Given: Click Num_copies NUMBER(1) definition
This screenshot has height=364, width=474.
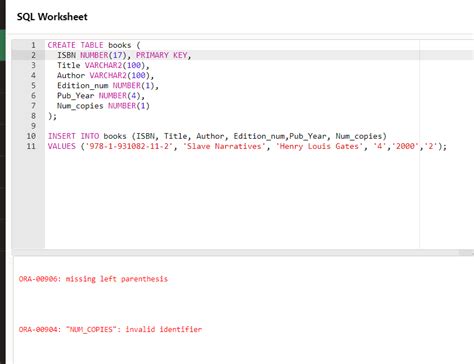Looking at the screenshot, I should tap(103, 106).
